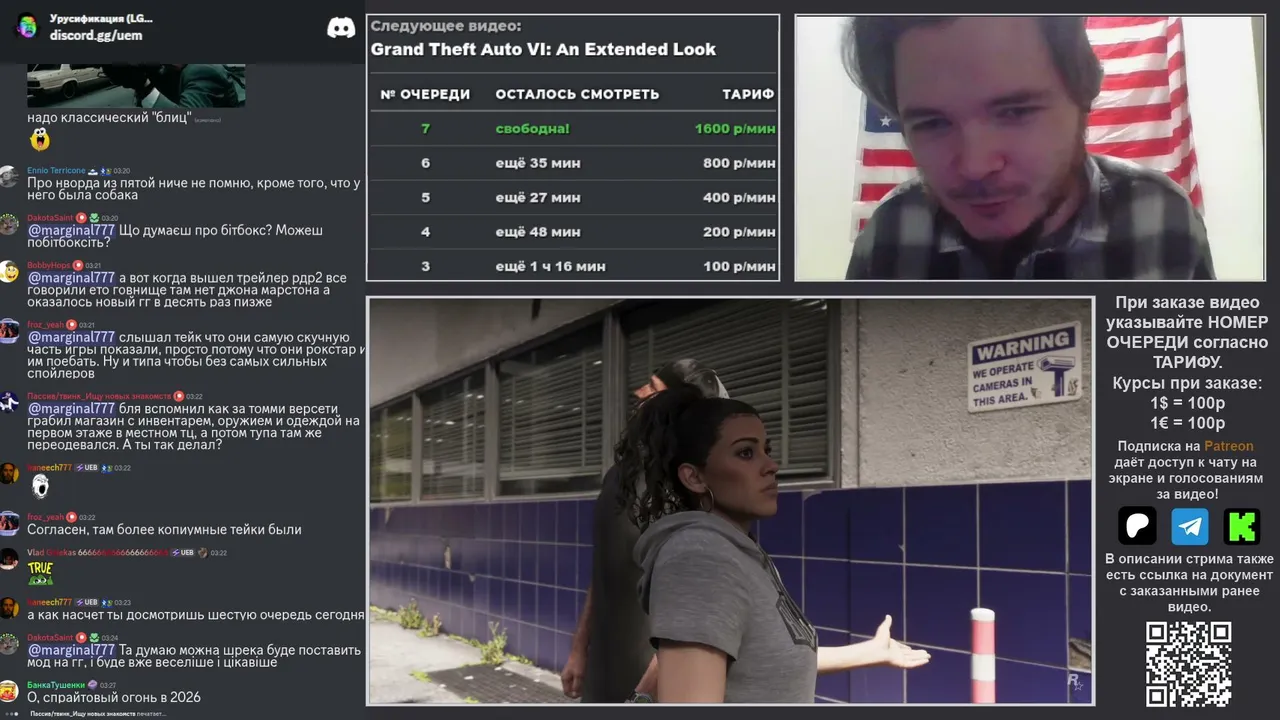Image resolution: width=1280 pixels, height=720 pixels.
Task: Click the 'Следующее видео:' label
Action: [446, 26]
